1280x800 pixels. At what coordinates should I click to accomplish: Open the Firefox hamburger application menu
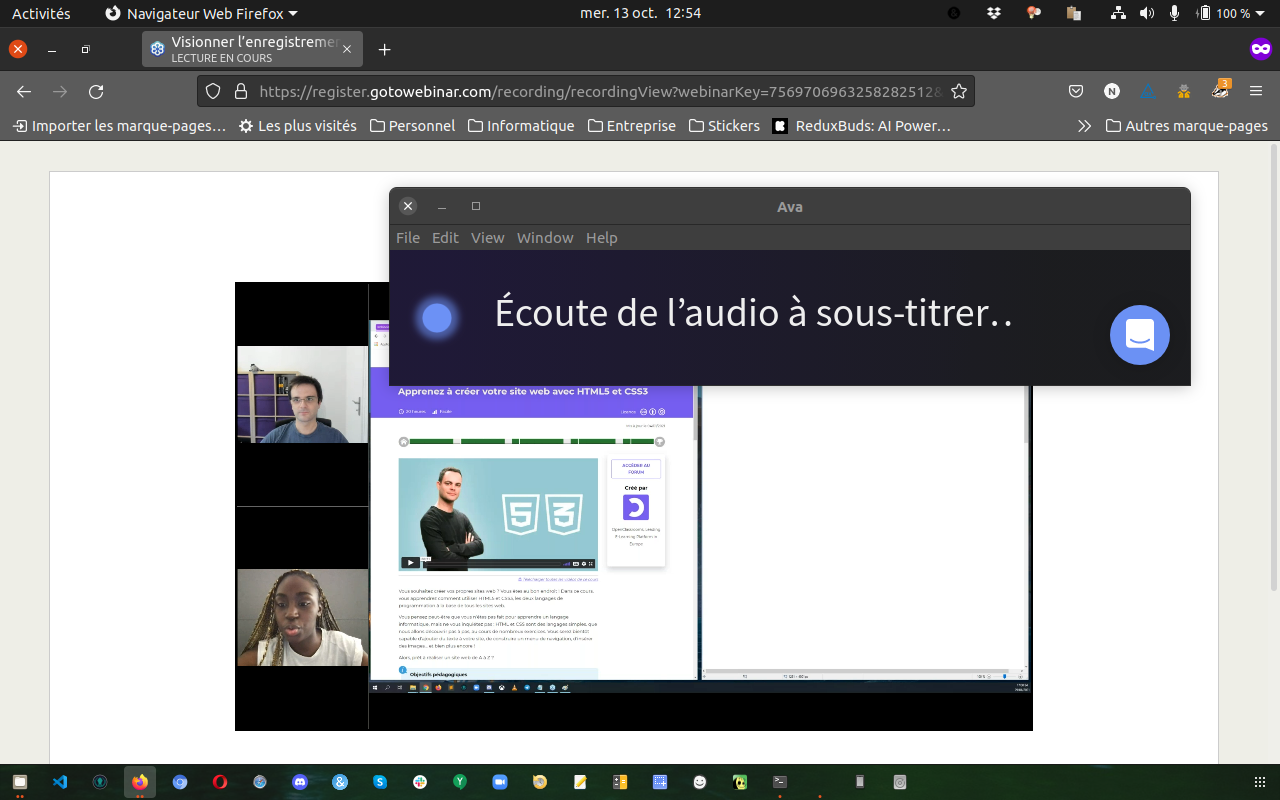[x=1256, y=92]
